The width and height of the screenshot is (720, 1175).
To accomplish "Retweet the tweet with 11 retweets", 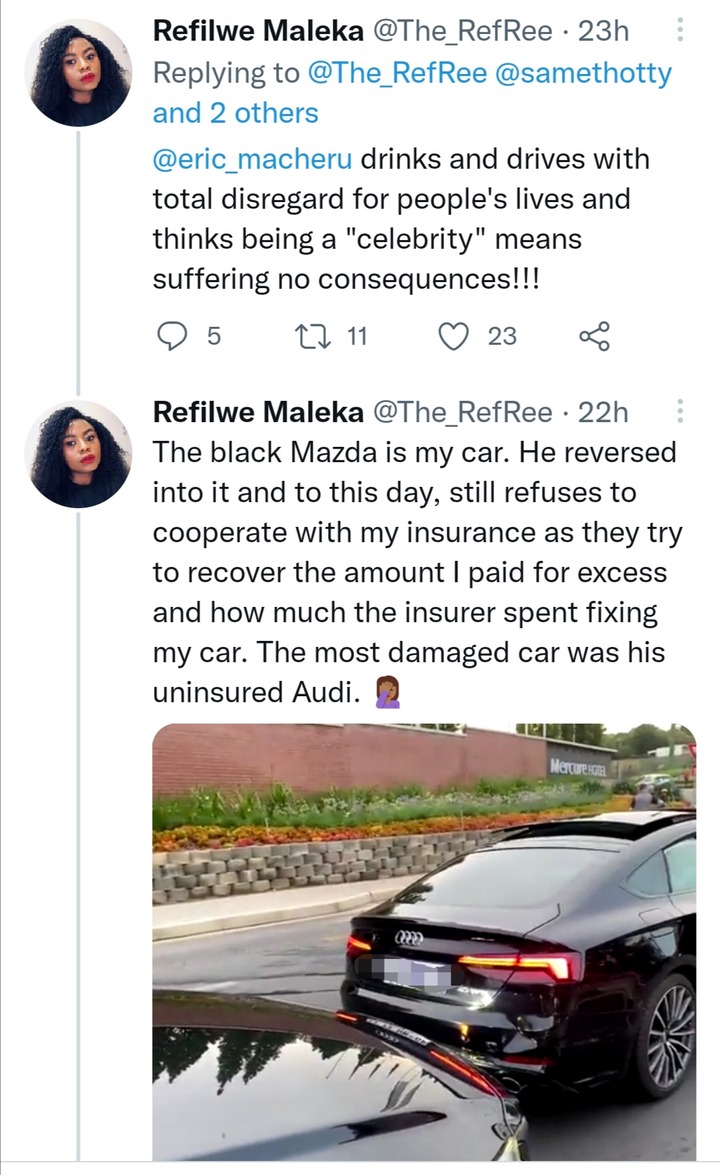I will click(x=312, y=336).
